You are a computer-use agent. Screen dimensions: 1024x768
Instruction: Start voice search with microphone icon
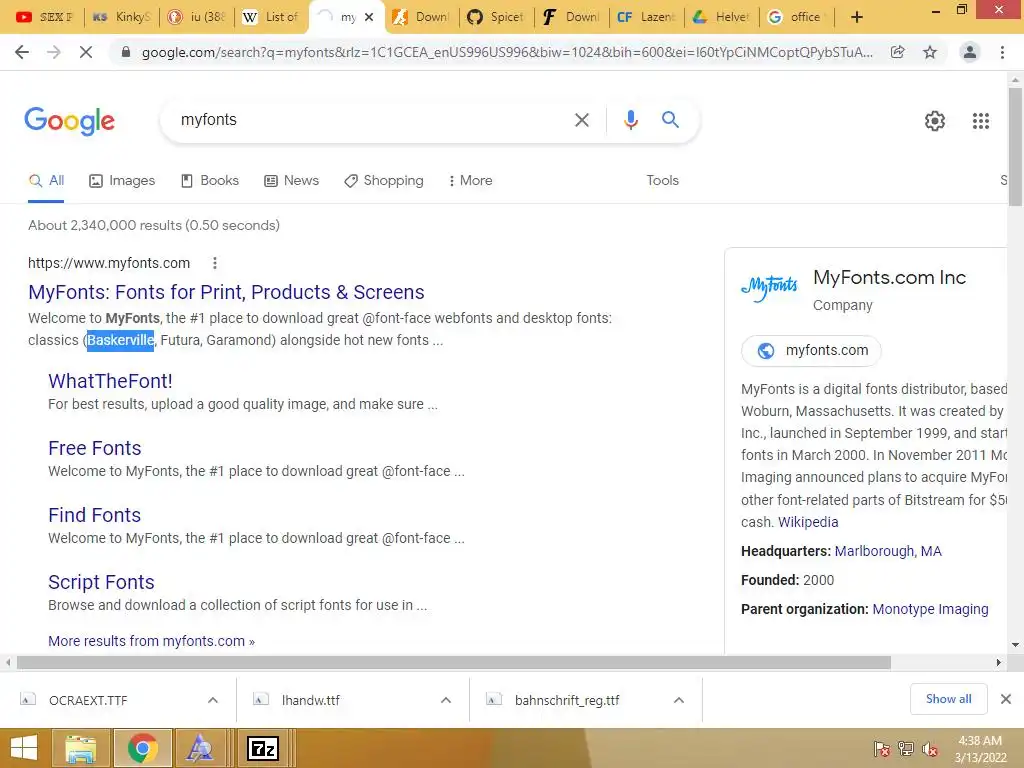(x=631, y=120)
